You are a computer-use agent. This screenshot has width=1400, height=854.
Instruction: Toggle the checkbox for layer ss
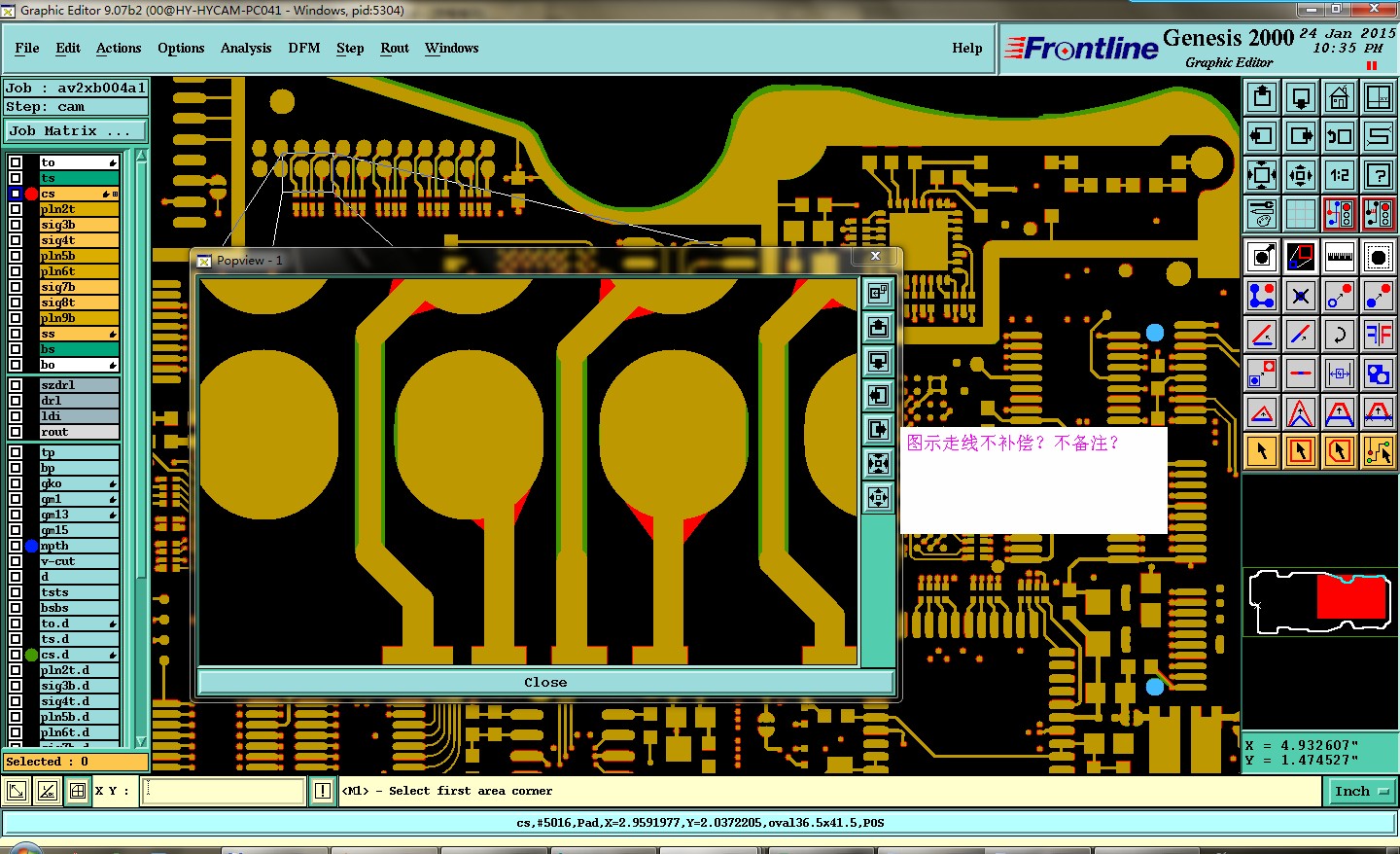(x=16, y=334)
